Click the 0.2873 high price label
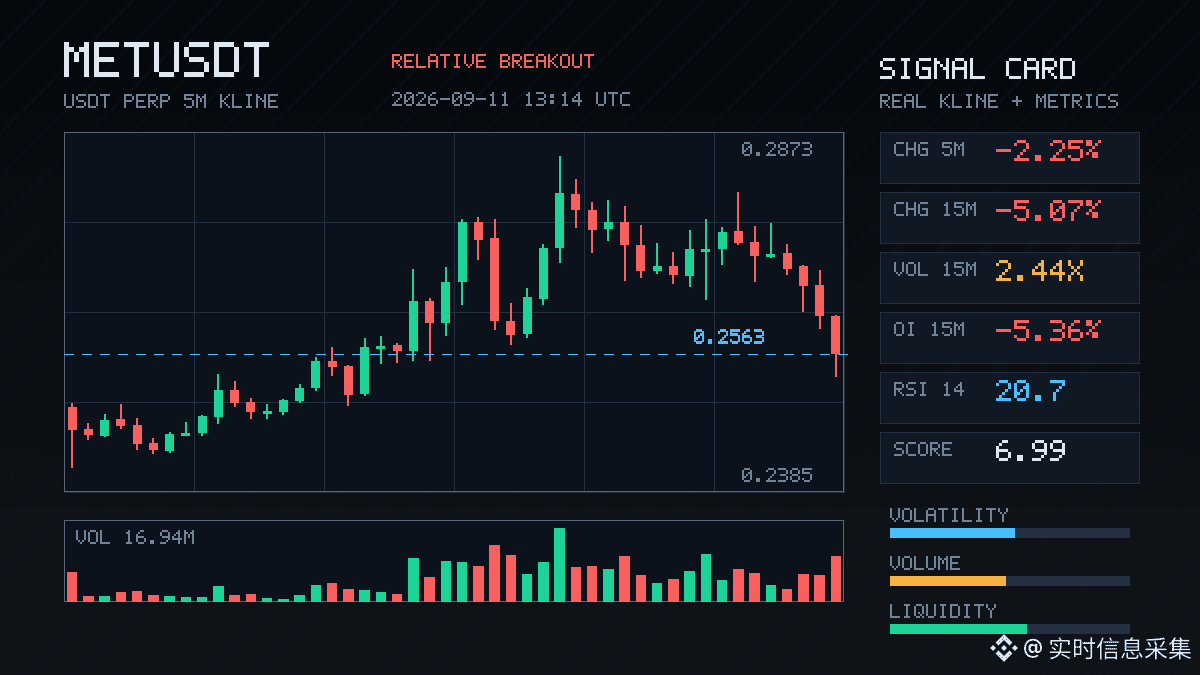 click(777, 149)
